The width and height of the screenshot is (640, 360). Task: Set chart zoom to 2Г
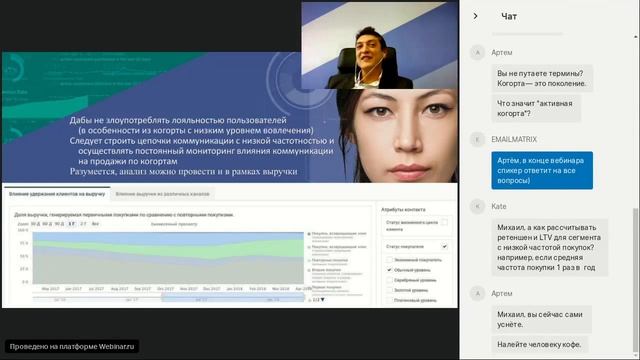[83, 224]
